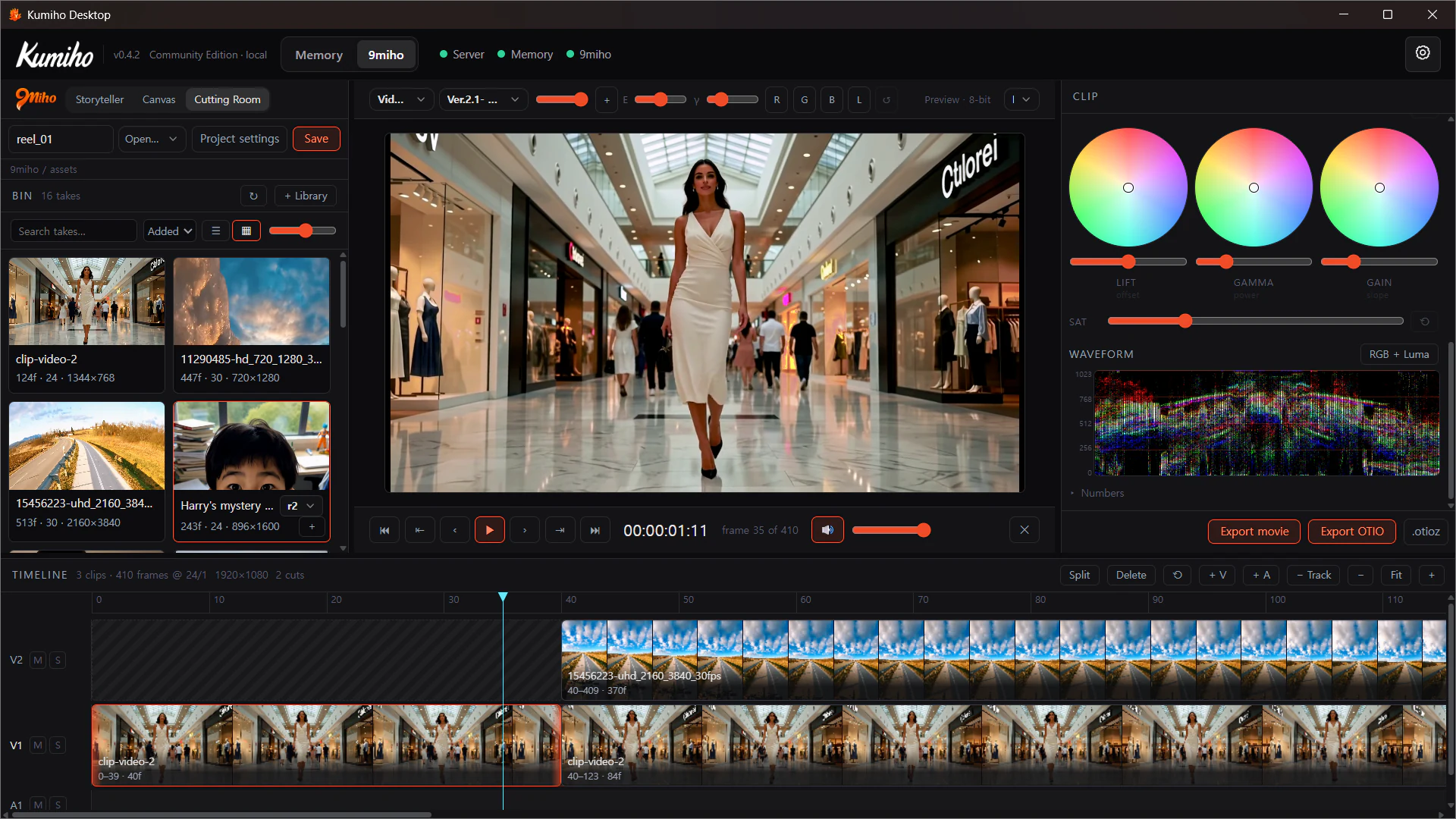The width and height of the screenshot is (1456, 819).
Task: Open the Ver.2.1 version dropdown
Action: pyautogui.click(x=483, y=99)
